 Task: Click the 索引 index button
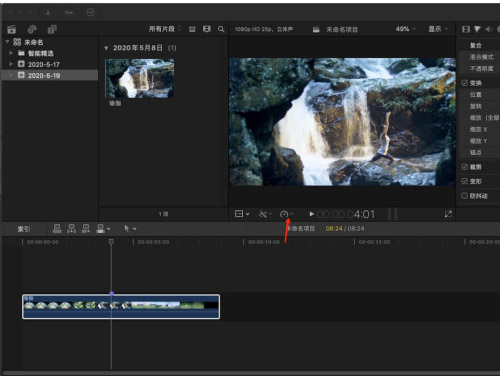24,229
